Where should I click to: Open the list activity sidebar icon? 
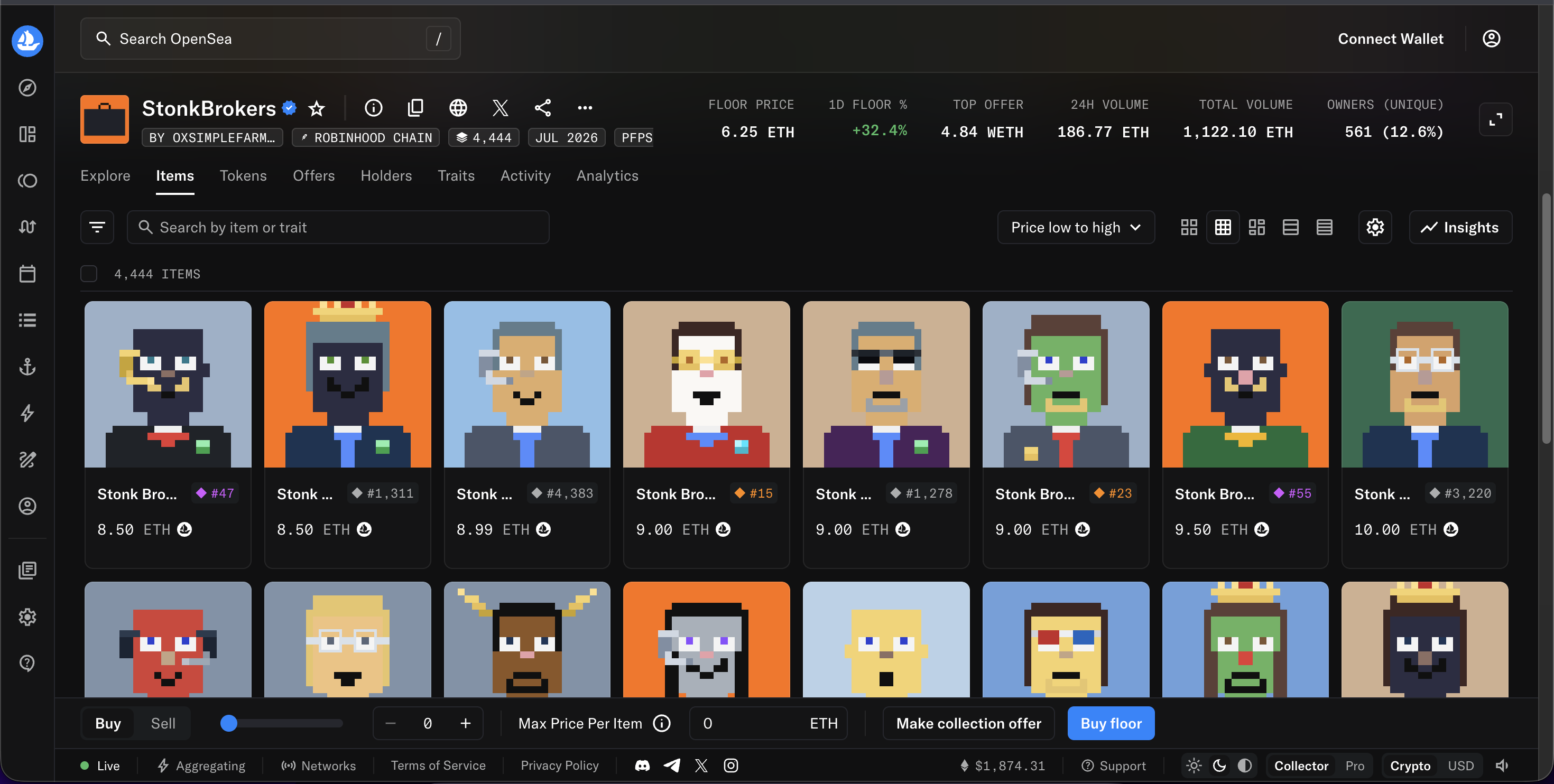pyautogui.click(x=27, y=320)
